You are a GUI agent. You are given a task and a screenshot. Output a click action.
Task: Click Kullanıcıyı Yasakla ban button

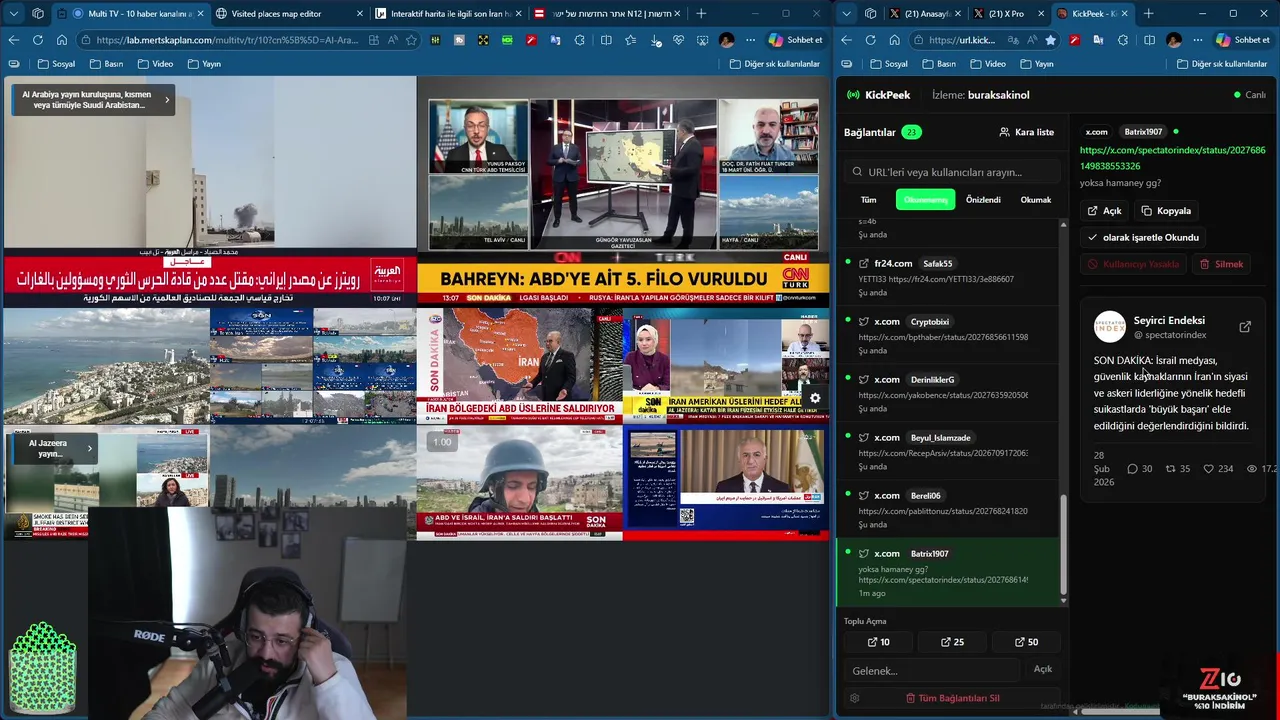click(x=1133, y=264)
